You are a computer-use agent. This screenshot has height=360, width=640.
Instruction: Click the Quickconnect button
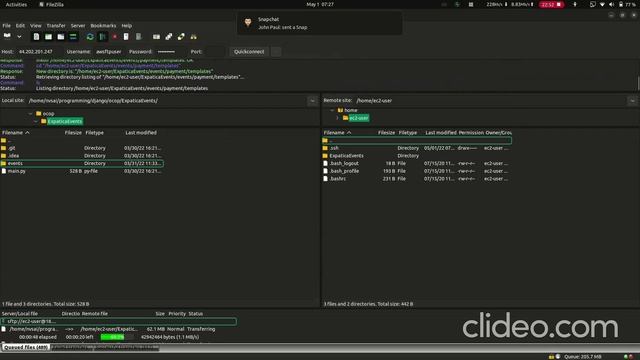[x=249, y=52]
